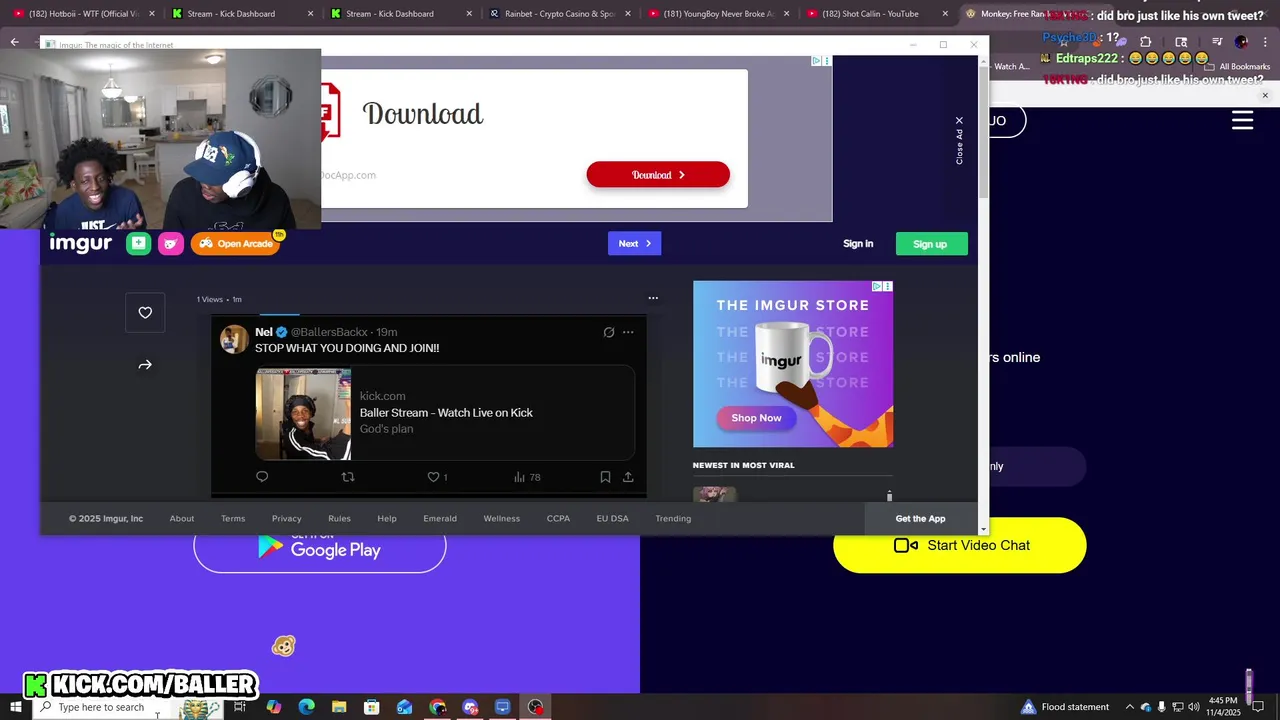Open Chrome from the taskbar

click(437, 707)
